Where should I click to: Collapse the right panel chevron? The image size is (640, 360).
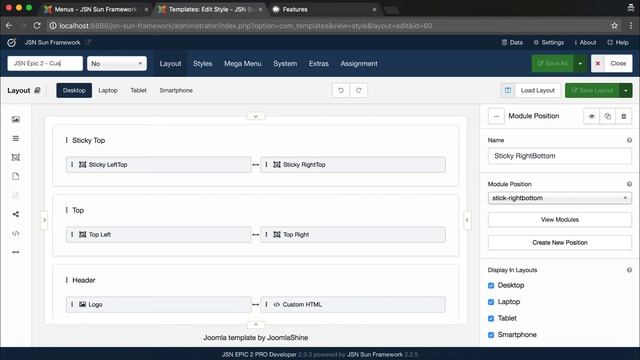[467, 220]
